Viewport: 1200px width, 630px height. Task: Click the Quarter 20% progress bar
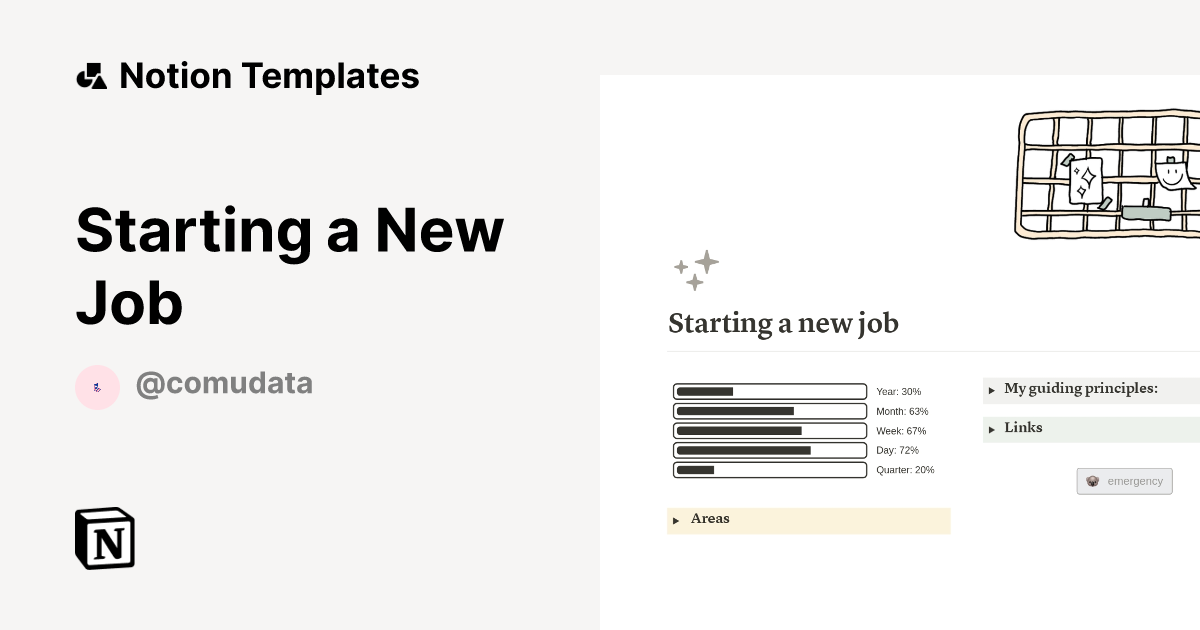click(x=770, y=469)
